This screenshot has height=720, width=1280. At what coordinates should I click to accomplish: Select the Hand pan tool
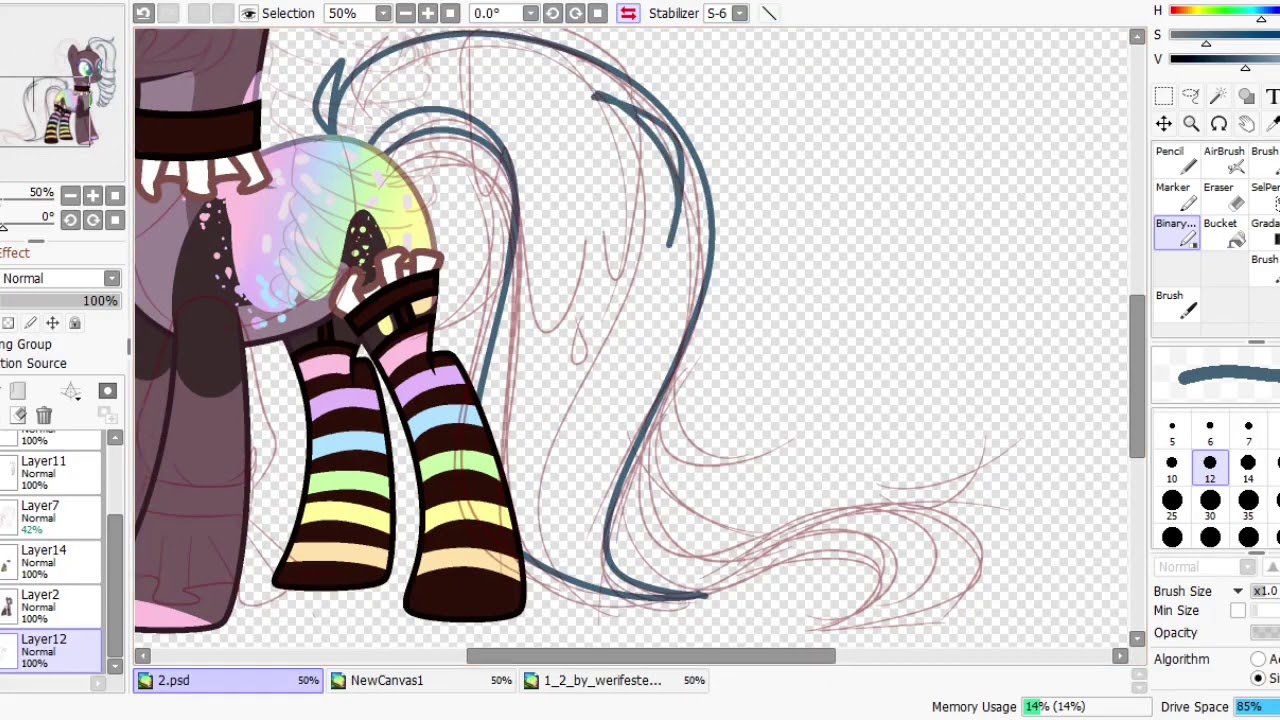tap(1246, 124)
